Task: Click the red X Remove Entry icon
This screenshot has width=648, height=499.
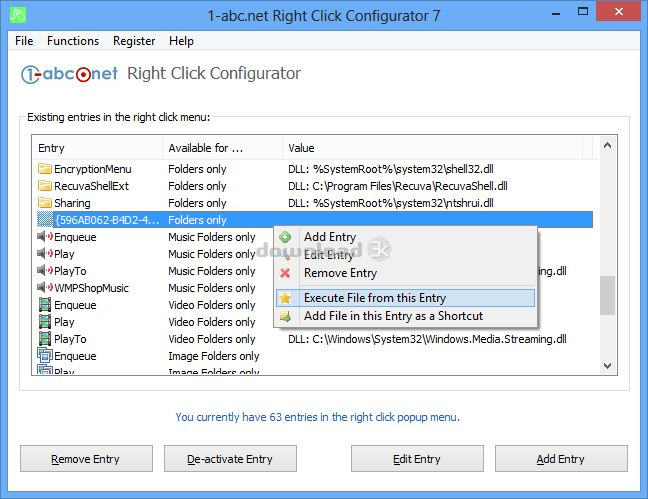Action: 285,273
